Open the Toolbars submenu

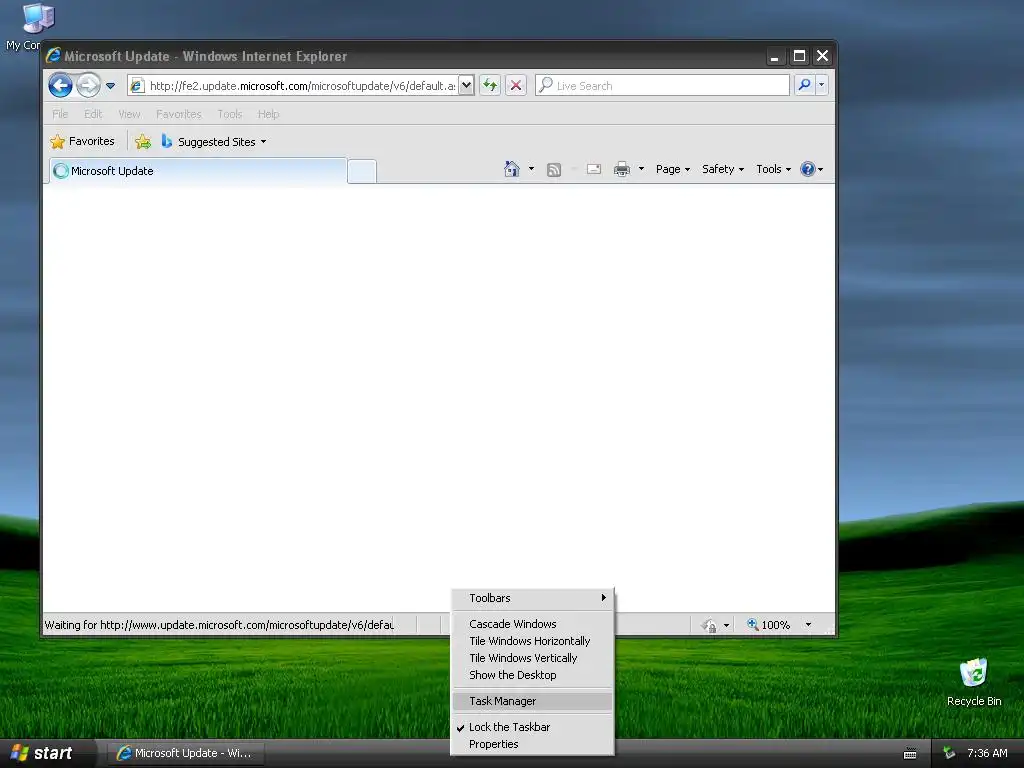click(532, 598)
